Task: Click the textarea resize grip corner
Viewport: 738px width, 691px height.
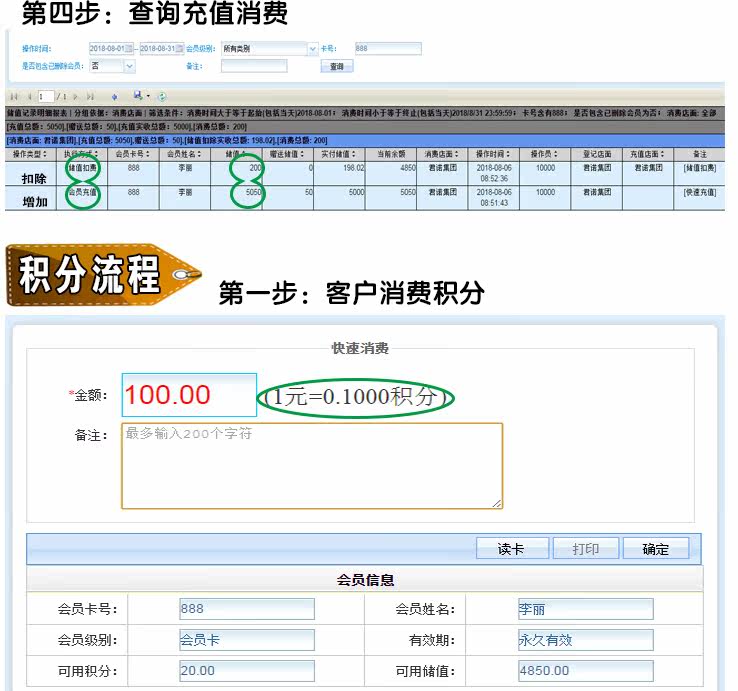Action: (x=497, y=504)
